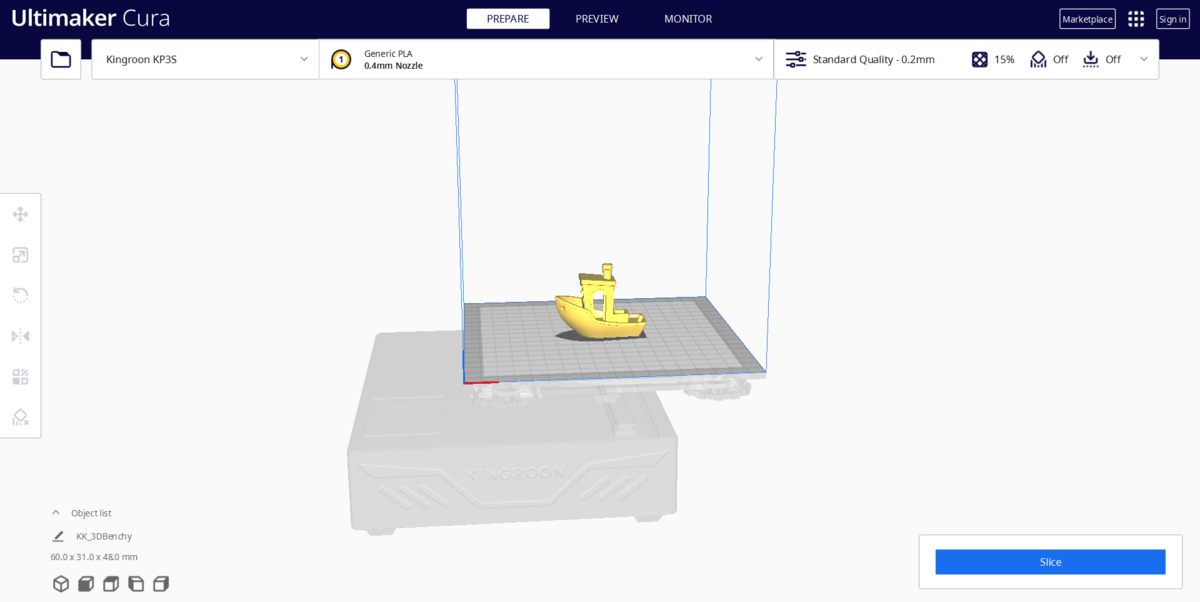Viewport: 1200px width, 602px height.
Task: Switch to right side view cube icon
Action: tap(161, 584)
